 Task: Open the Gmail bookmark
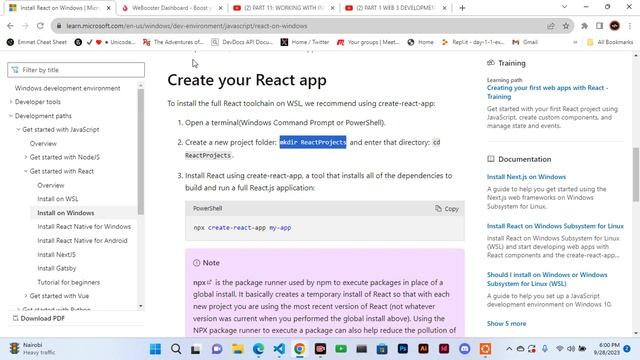click(x=525, y=42)
